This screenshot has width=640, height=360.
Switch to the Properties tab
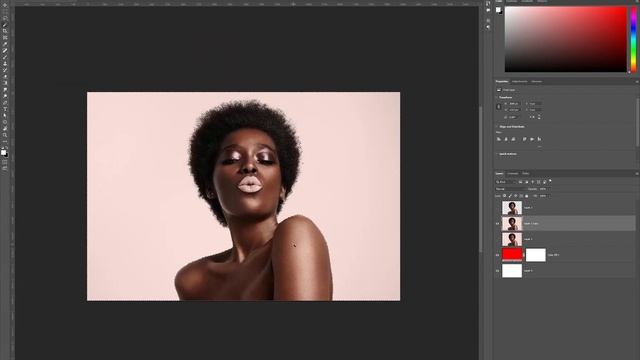coord(502,81)
